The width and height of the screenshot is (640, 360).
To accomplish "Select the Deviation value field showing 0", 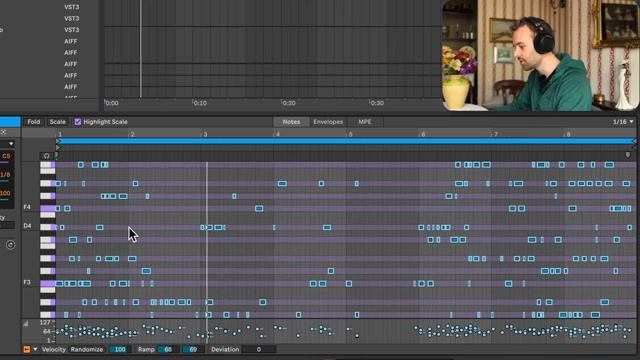I will tap(259, 349).
